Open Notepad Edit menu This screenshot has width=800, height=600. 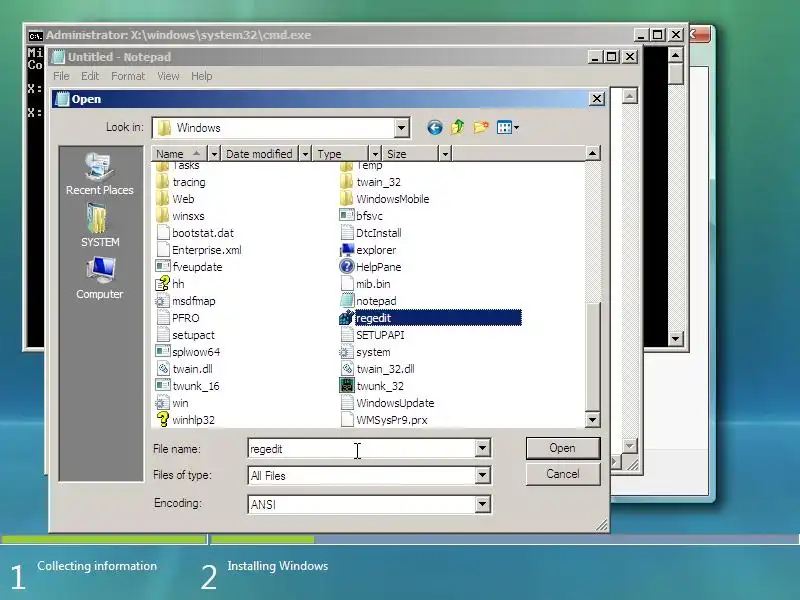[x=90, y=76]
